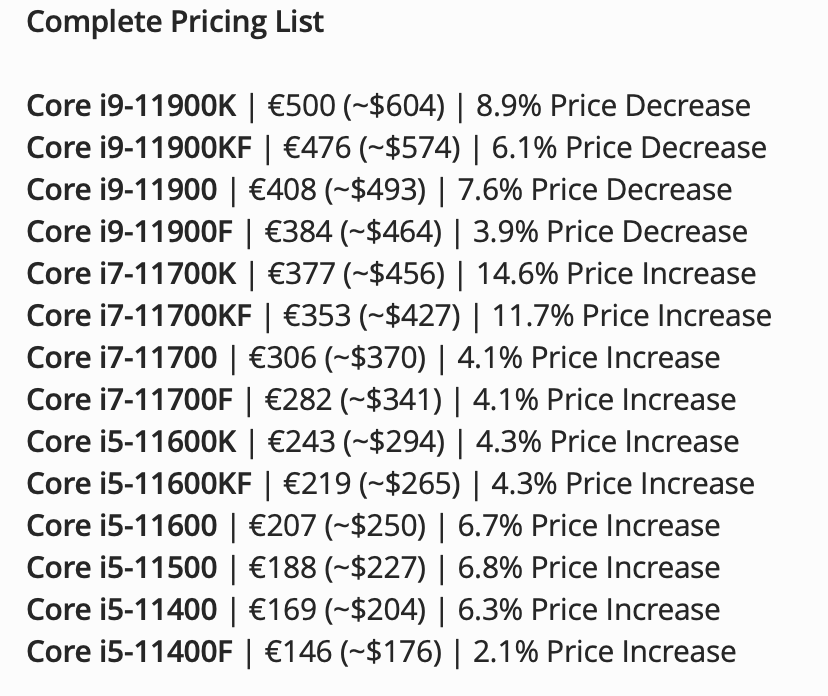Click the 2.1% Price Increase text
Image resolution: width=828 pixels, height=696 pixels.
(x=604, y=652)
